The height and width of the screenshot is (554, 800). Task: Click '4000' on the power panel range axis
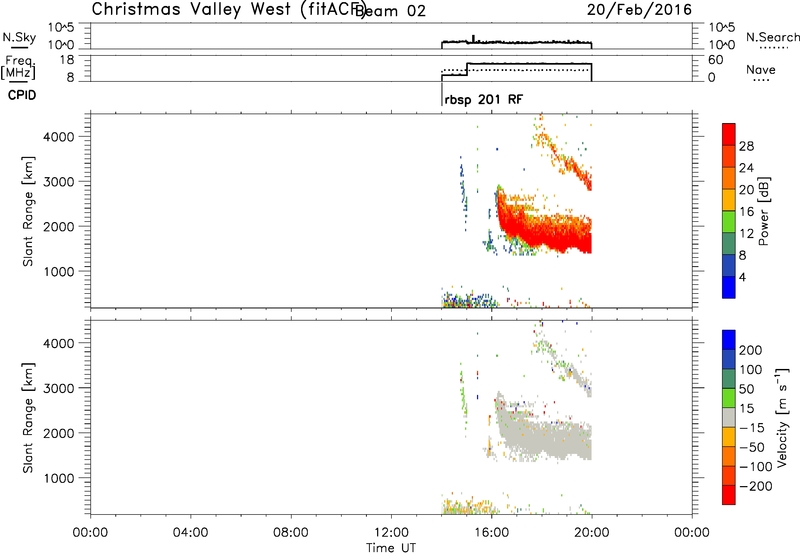coord(59,137)
